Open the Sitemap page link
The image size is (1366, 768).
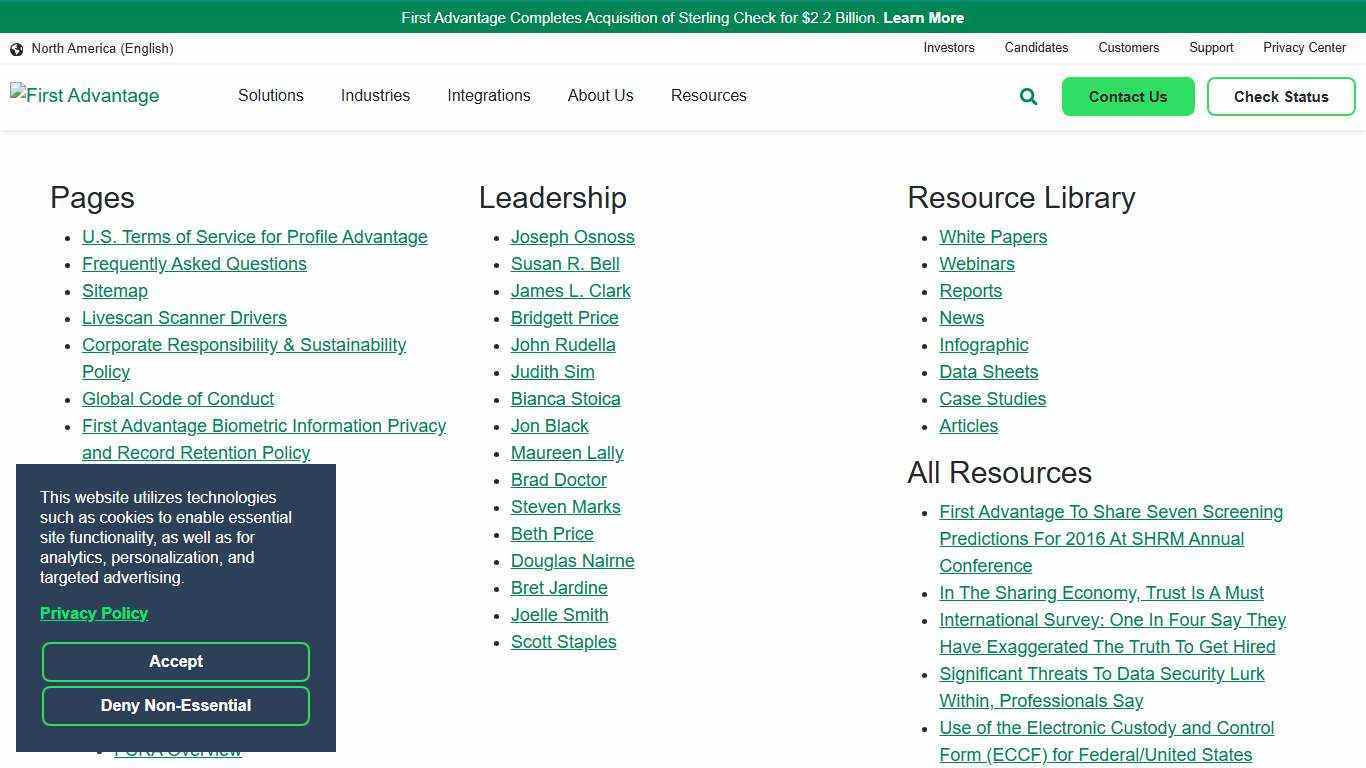(114, 290)
